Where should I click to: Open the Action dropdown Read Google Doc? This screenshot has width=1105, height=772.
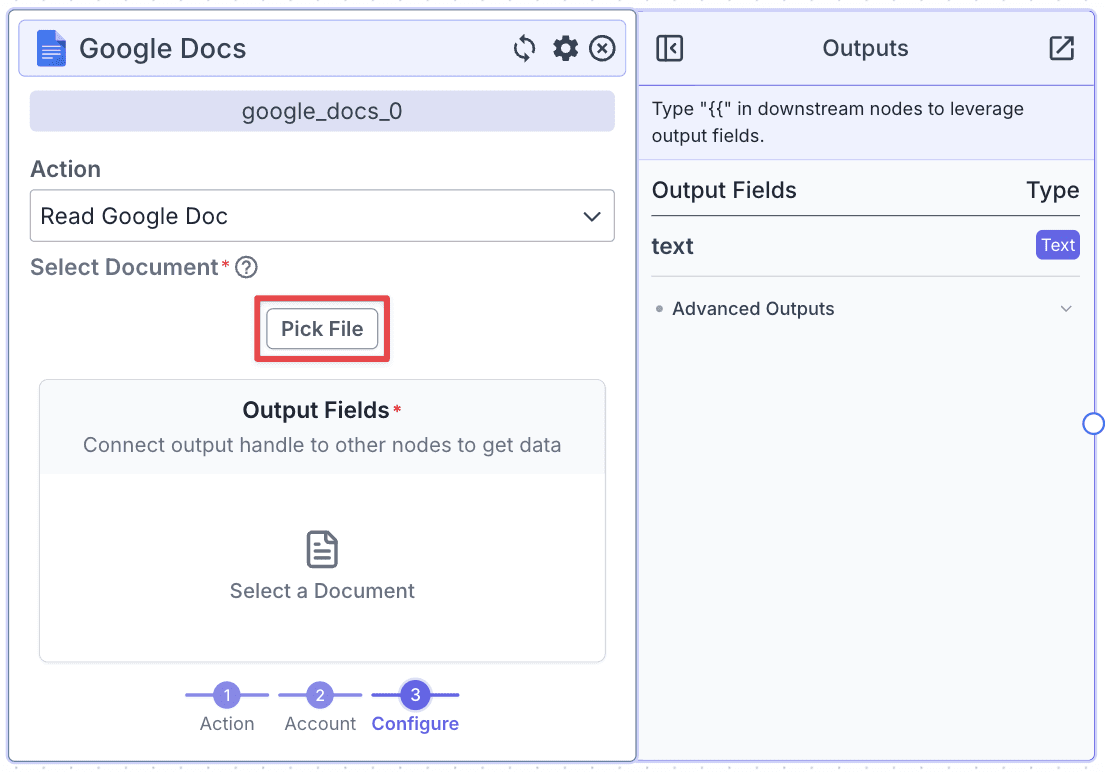tap(322, 216)
